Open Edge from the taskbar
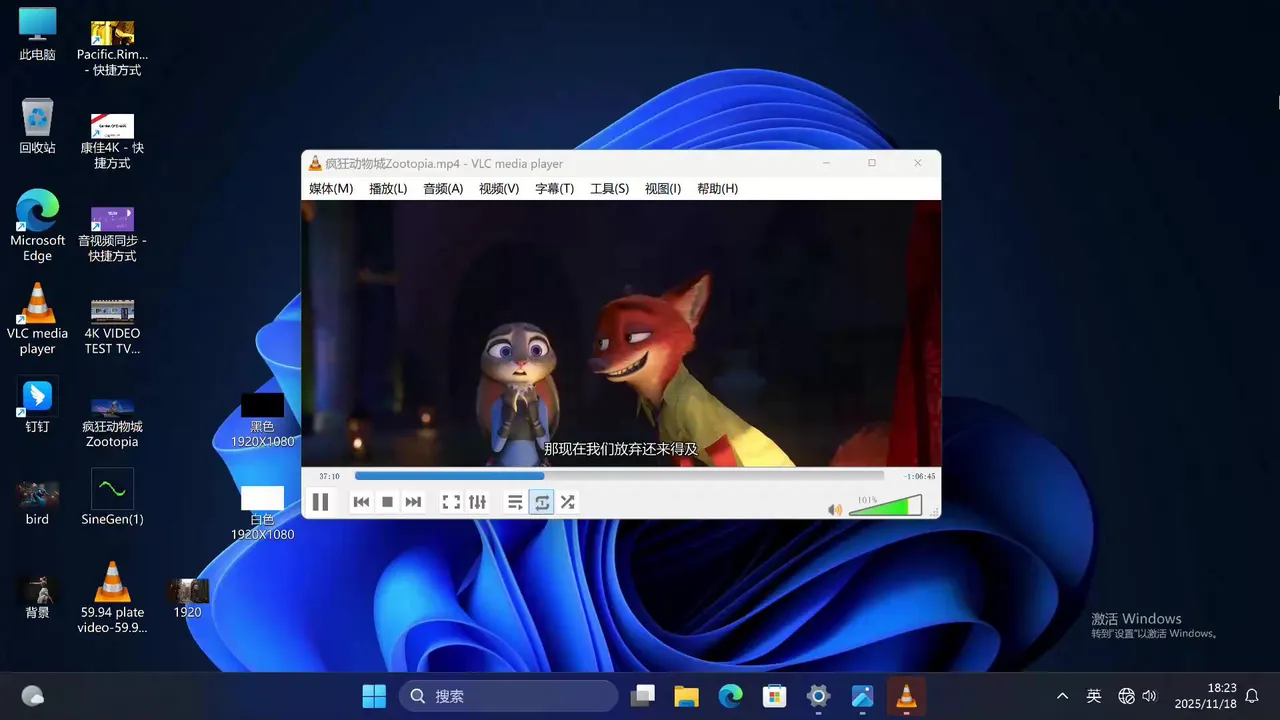The width and height of the screenshot is (1280, 720). (730, 696)
